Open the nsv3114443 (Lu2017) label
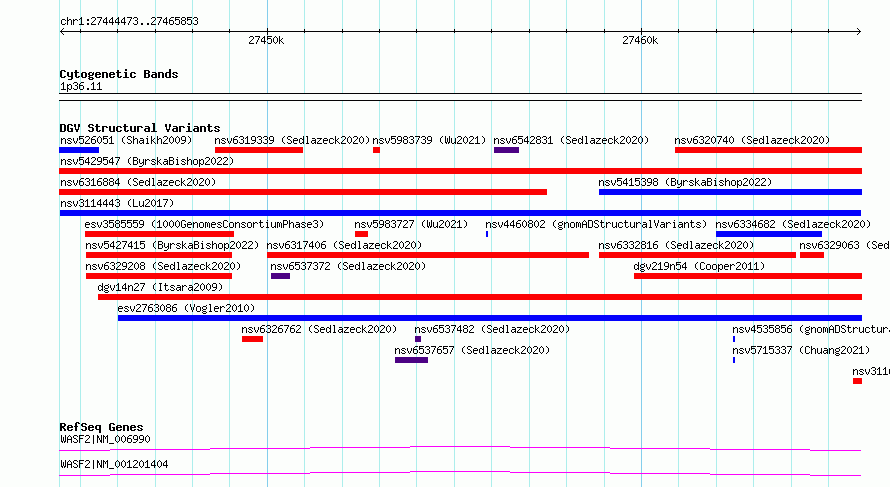 coord(117,203)
